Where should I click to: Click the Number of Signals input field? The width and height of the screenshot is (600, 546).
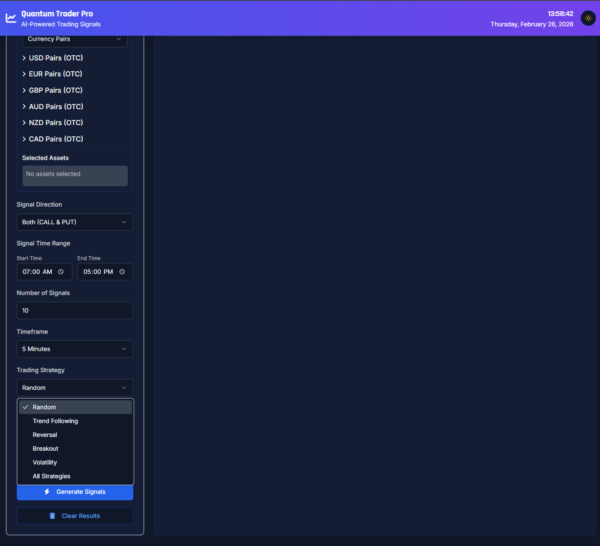[75, 310]
